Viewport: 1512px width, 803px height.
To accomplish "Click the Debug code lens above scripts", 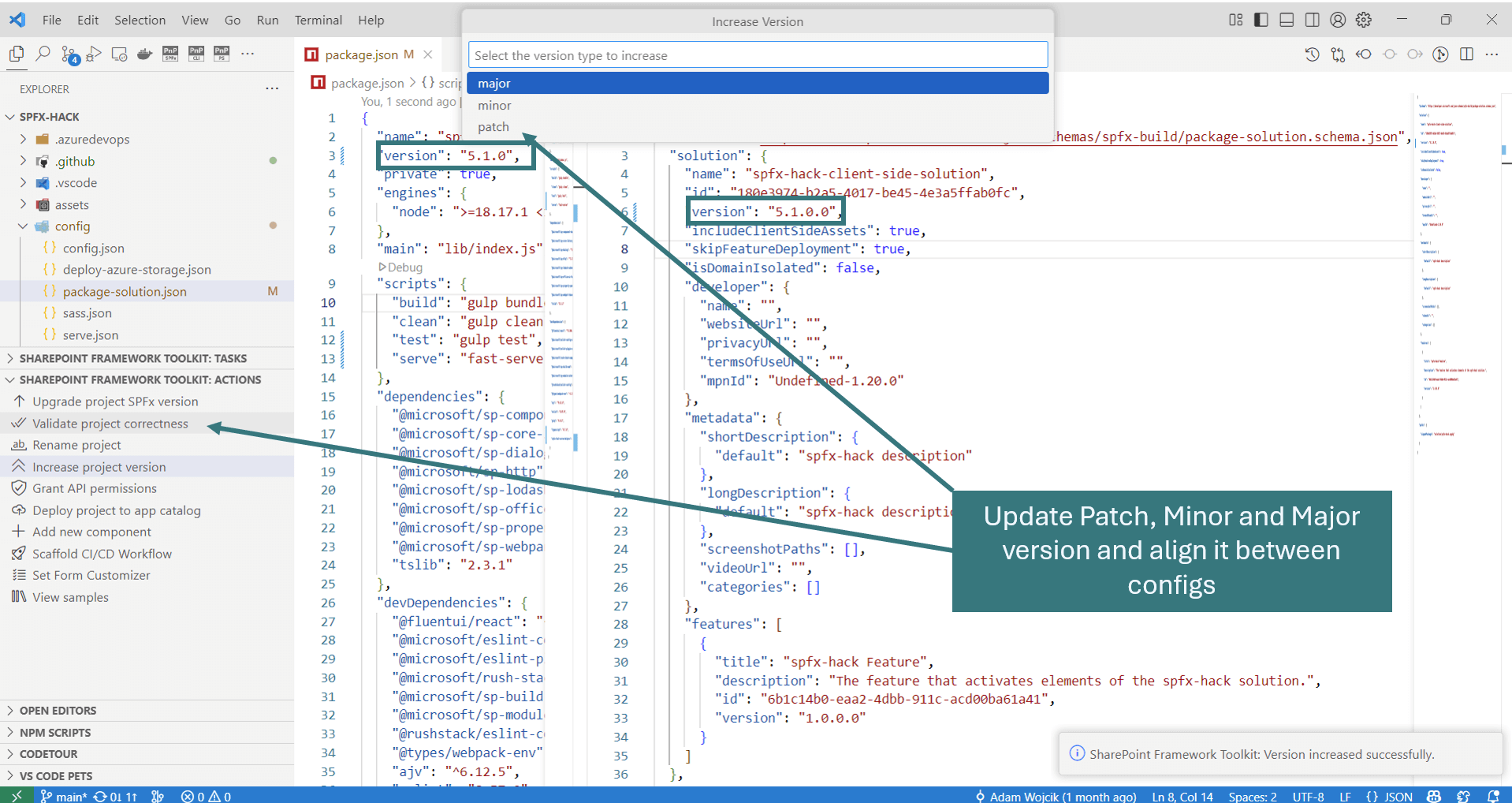I will [x=400, y=267].
